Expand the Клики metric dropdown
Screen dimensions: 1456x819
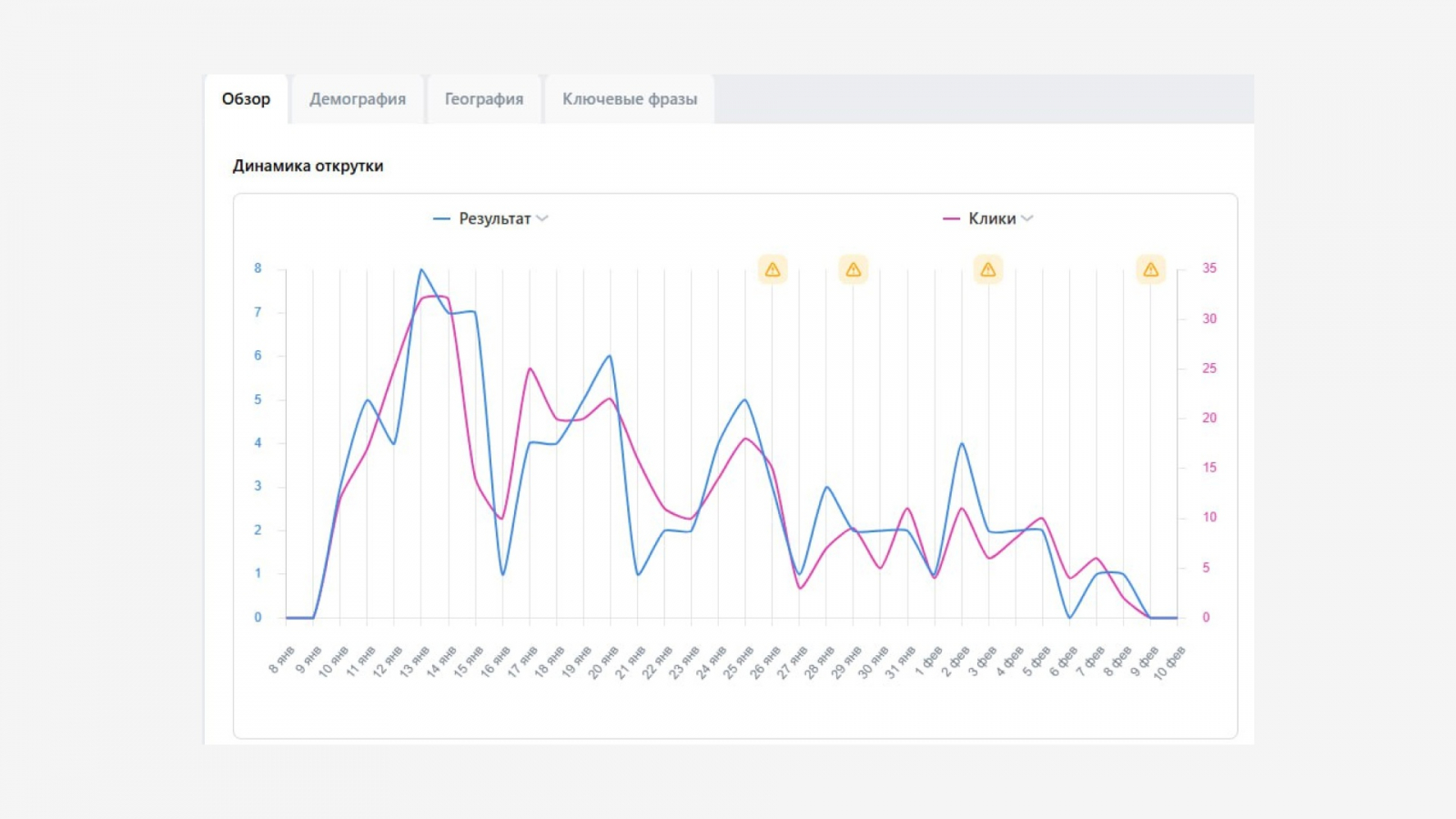(x=1027, y=218)
